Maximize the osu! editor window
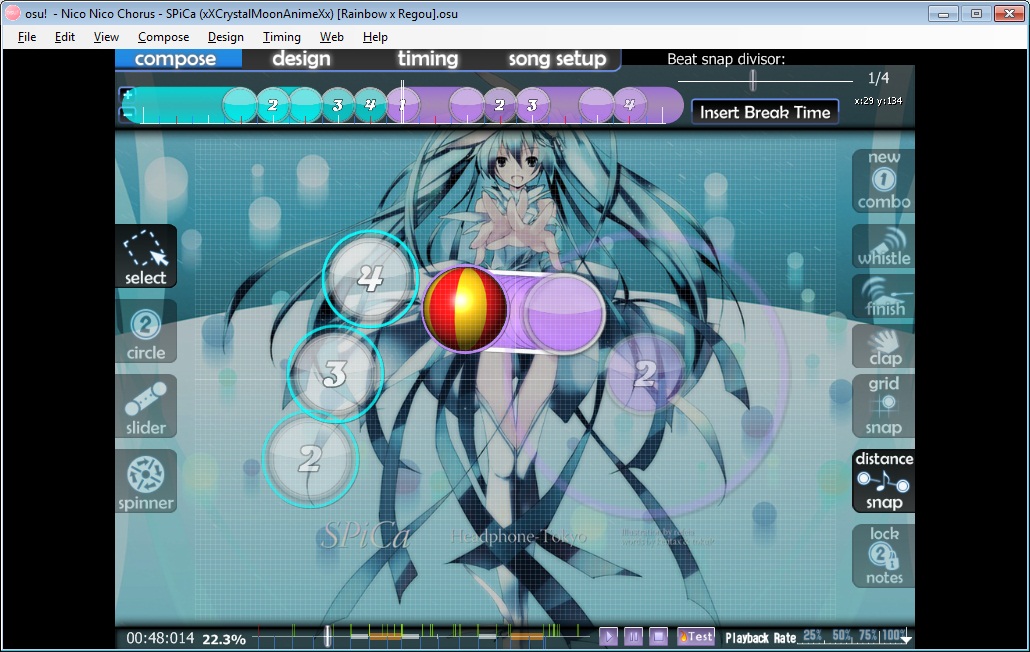The image size is (1030, 652). coord(976,14)
